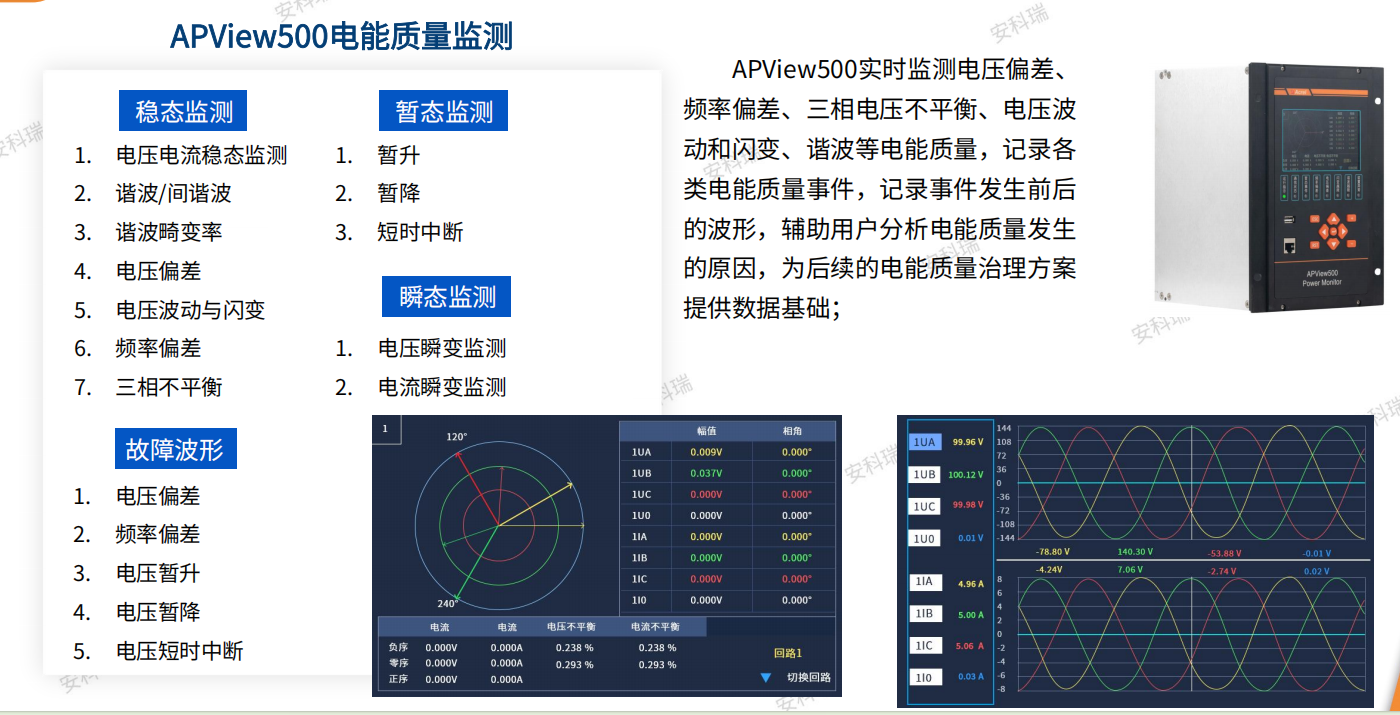
Task: Select 频率偏差 under 稳态监测
Action: [158, 348]
